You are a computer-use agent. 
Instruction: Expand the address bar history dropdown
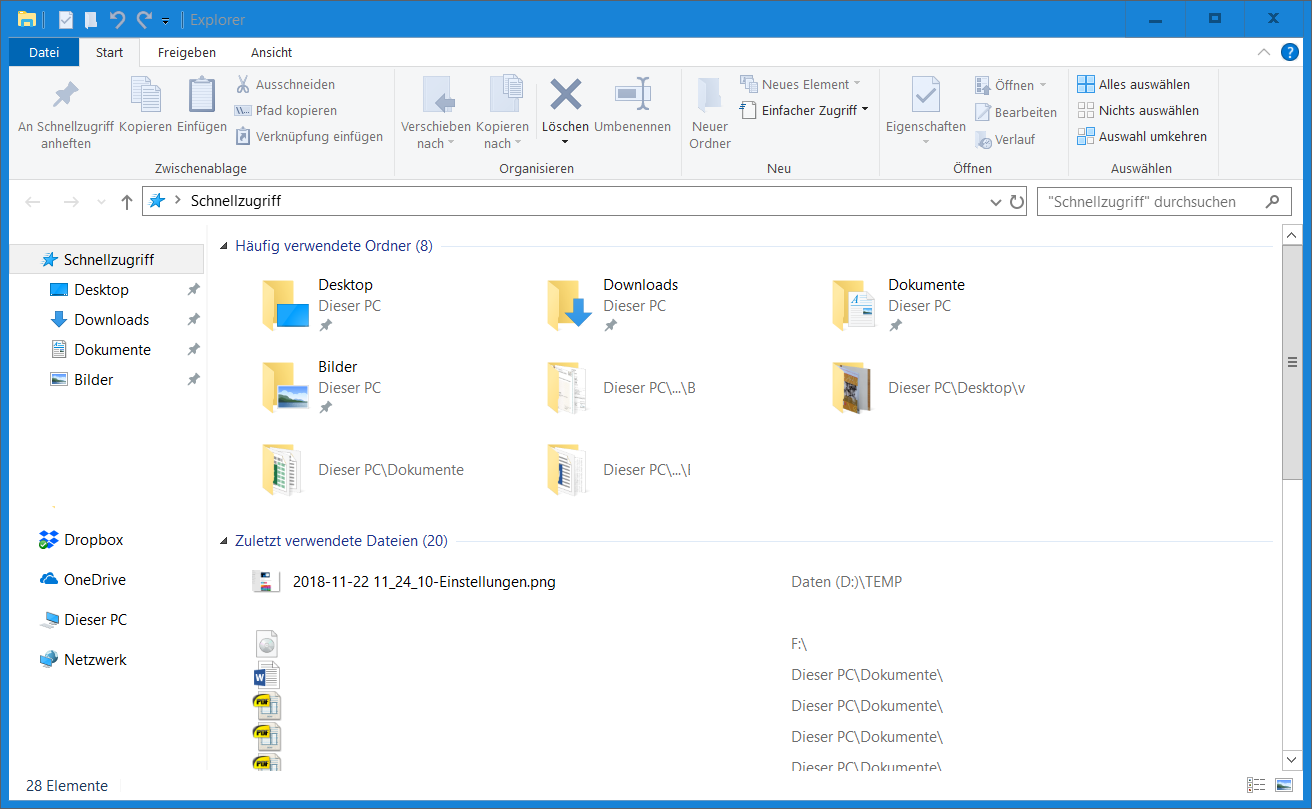(995, 202)
